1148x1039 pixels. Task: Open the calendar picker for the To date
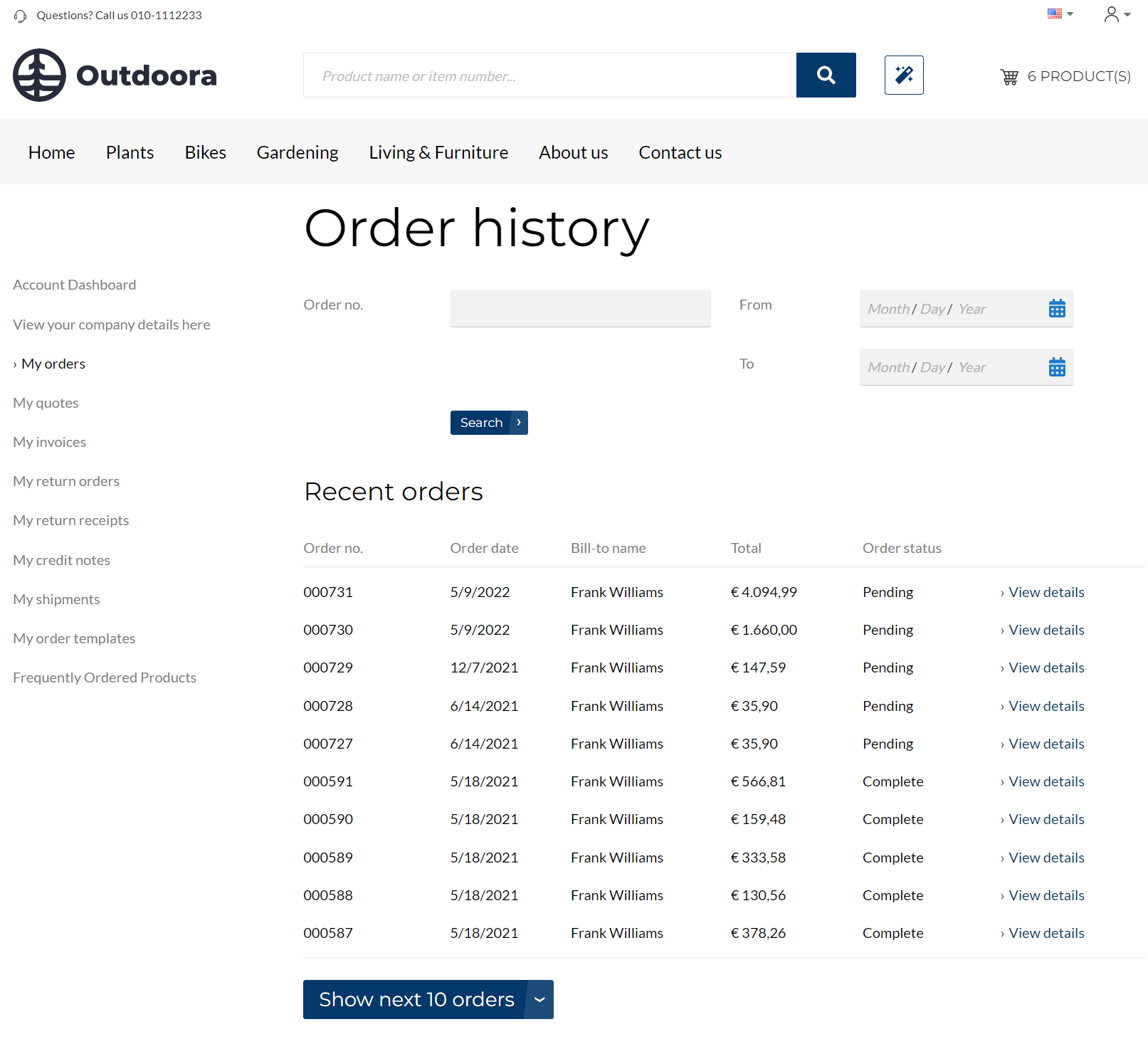pyautogui.click(x=1057, y=366)
